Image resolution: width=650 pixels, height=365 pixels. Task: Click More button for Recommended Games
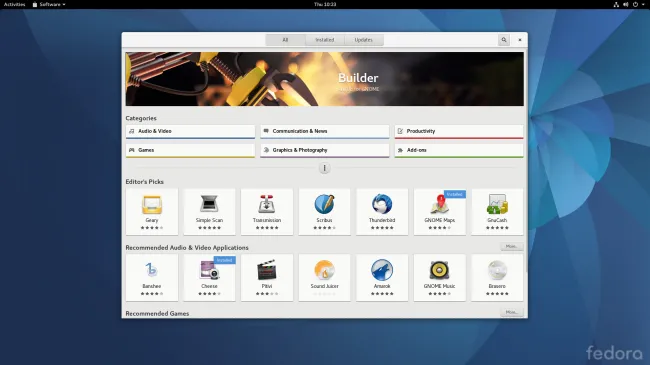click(512, 312)
